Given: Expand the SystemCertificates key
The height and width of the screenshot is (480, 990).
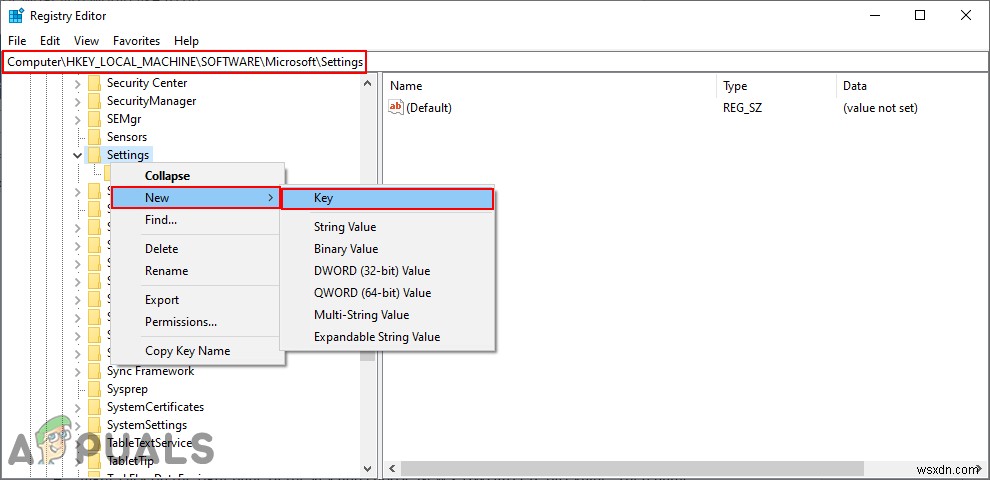Looking at the screenshot, I should (x=78, y=407).
